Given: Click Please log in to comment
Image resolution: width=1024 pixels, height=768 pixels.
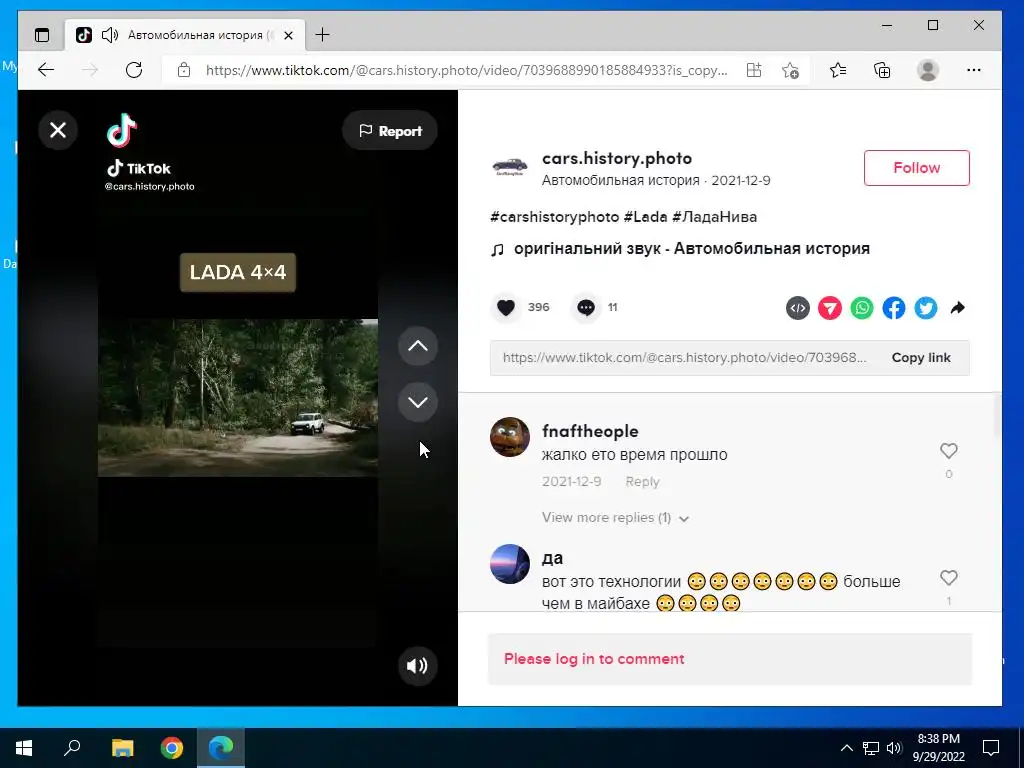Looking at the screenshot, I should pos(594,659).
